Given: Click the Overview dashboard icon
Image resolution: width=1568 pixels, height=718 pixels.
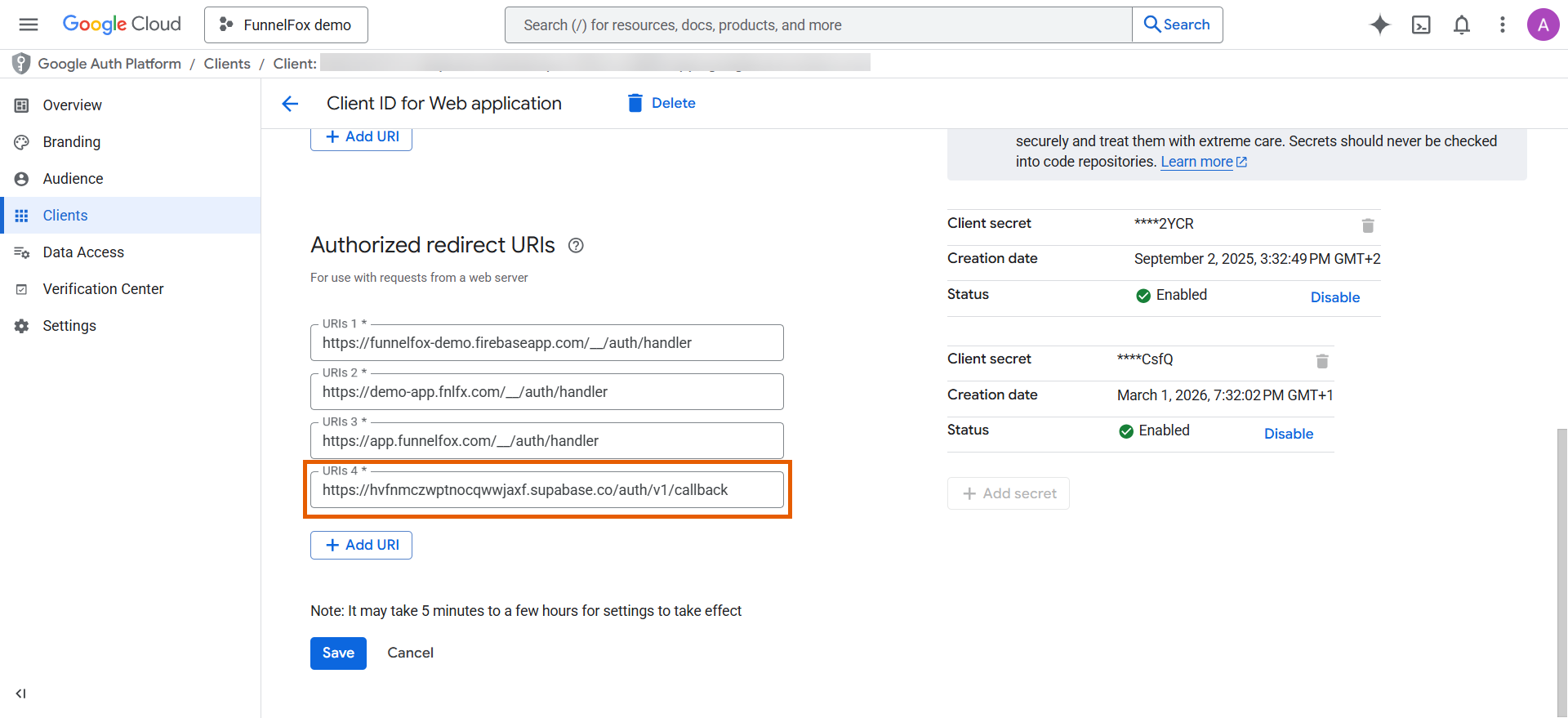Looking at the screenshot, I should (x=22, y=105).
